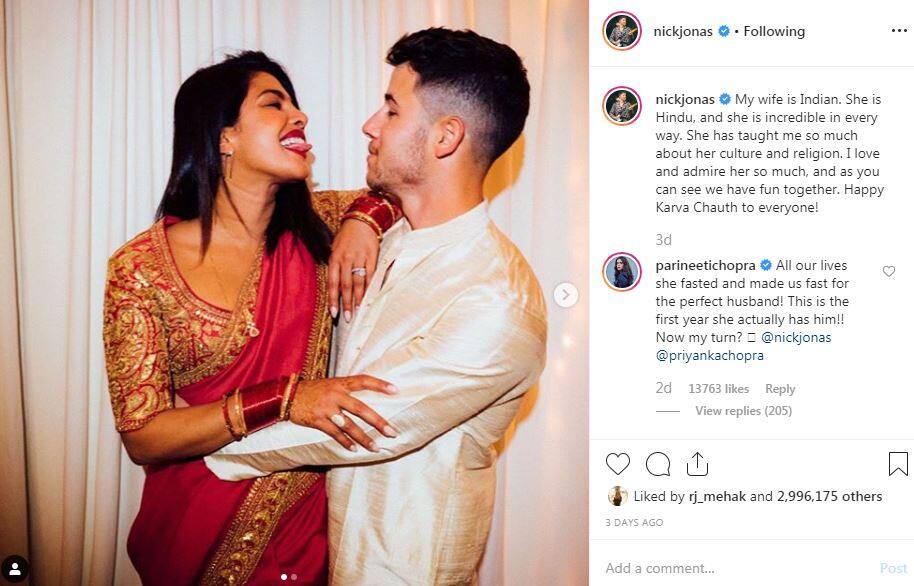Image resolution: width=914 pixels, height=586 pixels.
Task: Show tagged people icon on photo
Action: click(15, 569)
